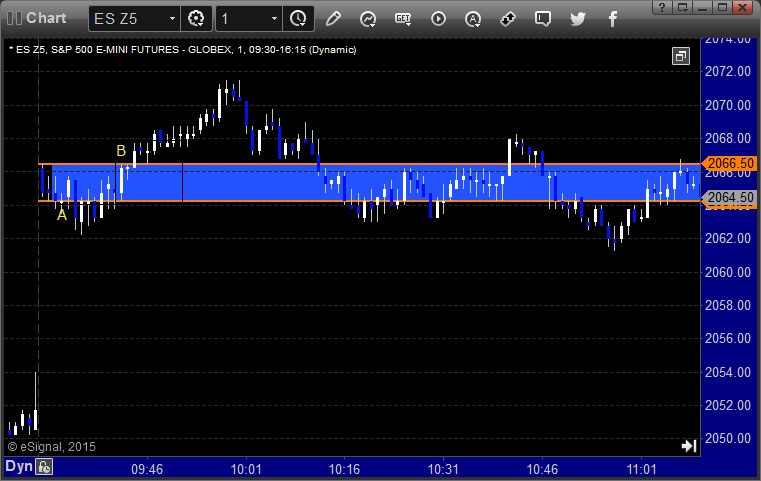The height and width of the screenshot is (481, 761).
Task: Click the GET indicator icon
Action: (403, 19)
